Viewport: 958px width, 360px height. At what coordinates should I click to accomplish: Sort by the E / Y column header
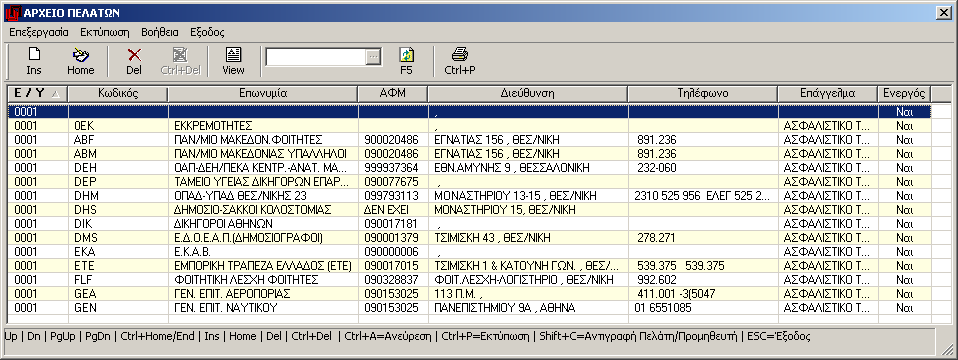tap(38, 94)
